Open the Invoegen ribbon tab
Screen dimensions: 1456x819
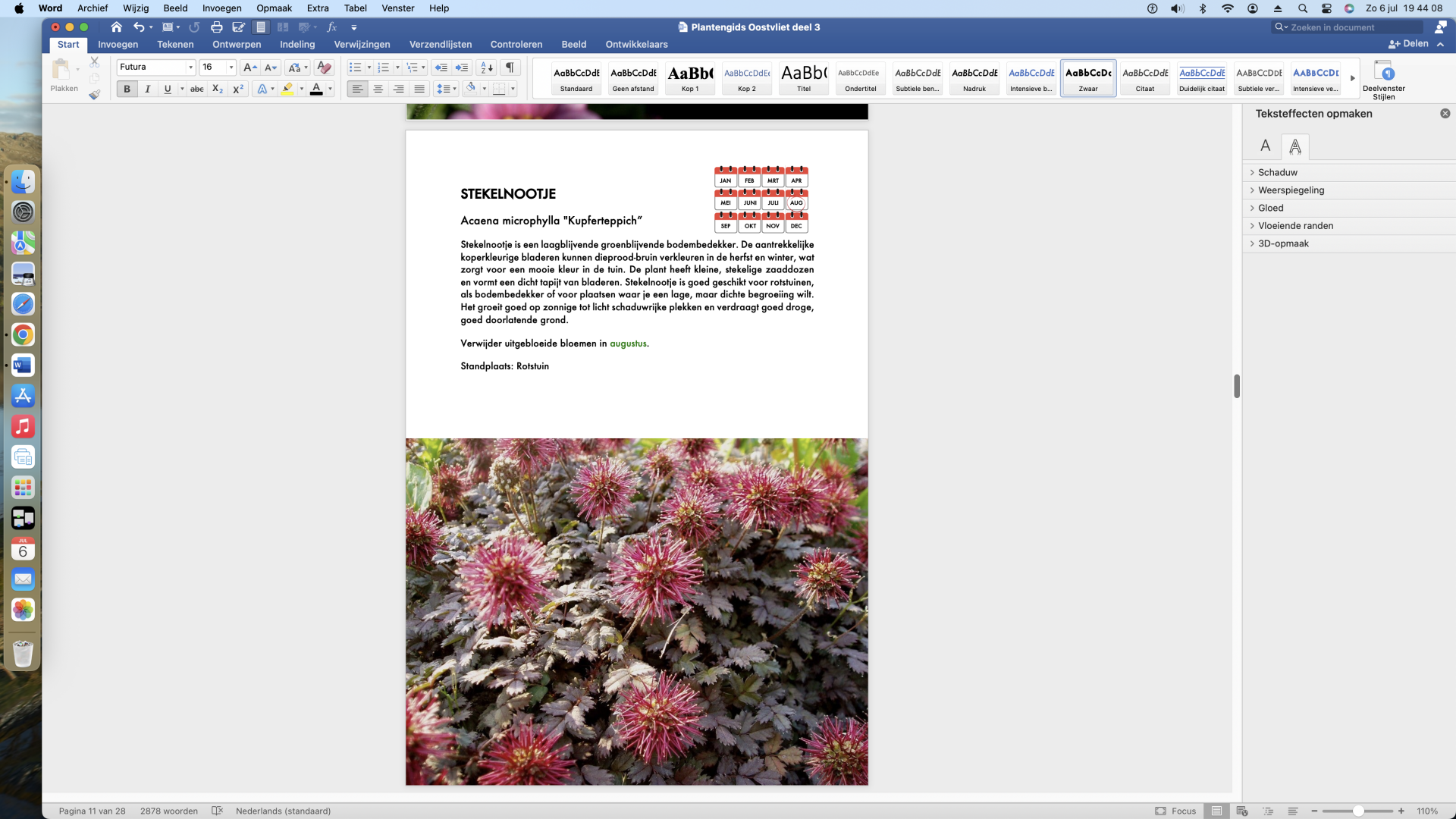coord(118,44)
